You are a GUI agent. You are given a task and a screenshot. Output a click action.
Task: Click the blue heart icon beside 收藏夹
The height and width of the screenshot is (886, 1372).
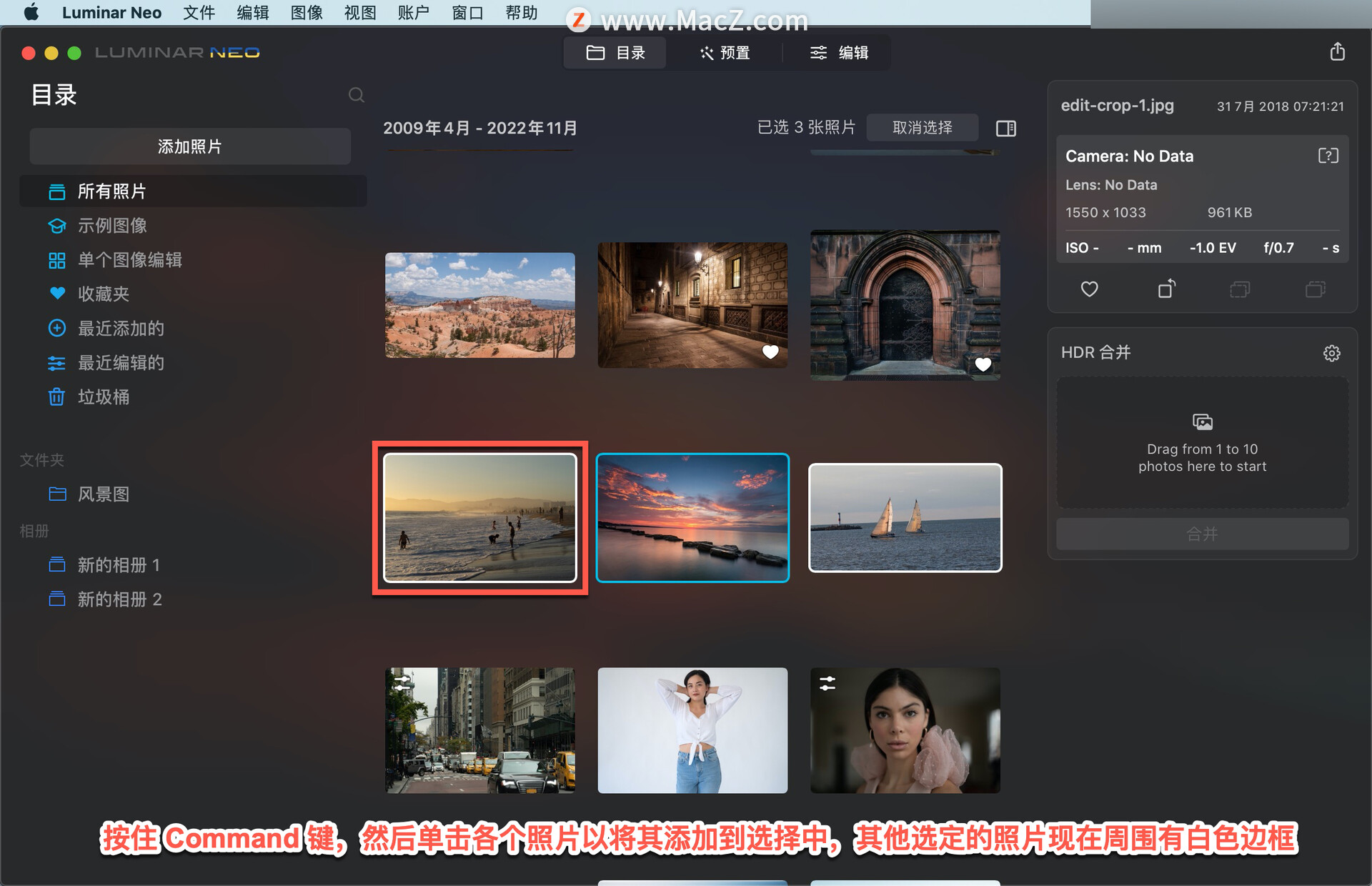[x=57, y=294]
